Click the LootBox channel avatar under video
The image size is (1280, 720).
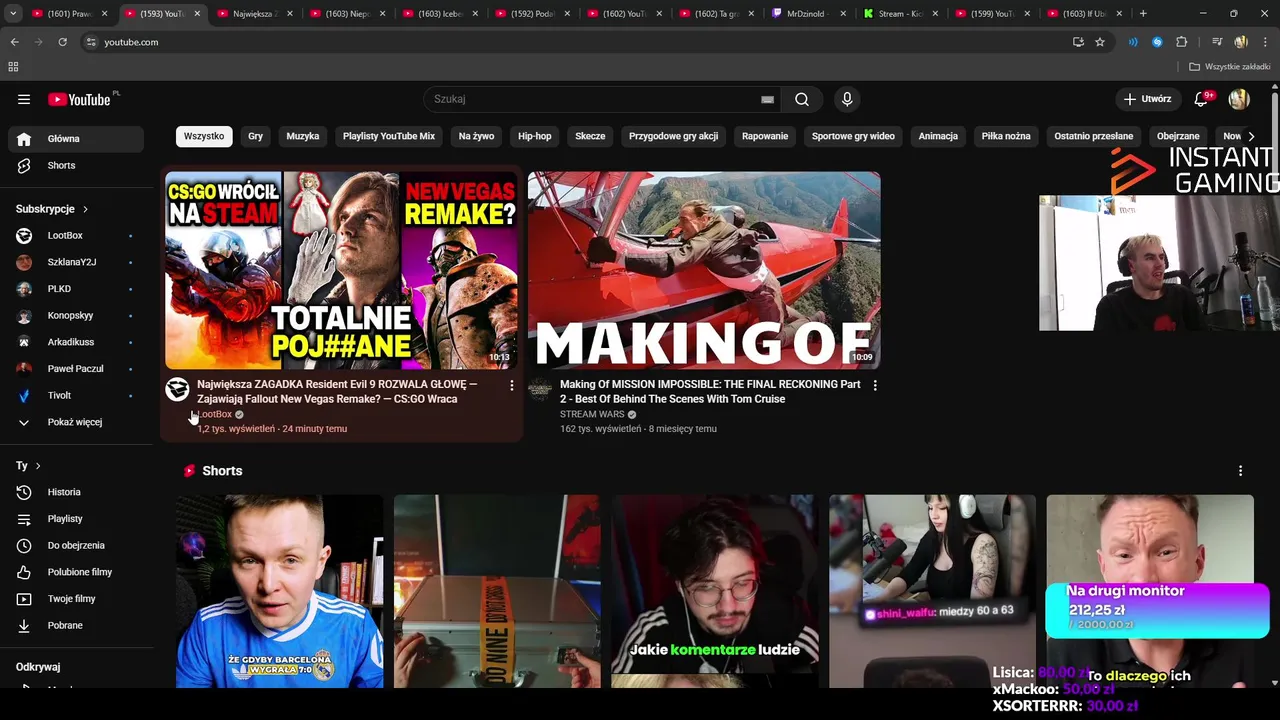point(177,390)
